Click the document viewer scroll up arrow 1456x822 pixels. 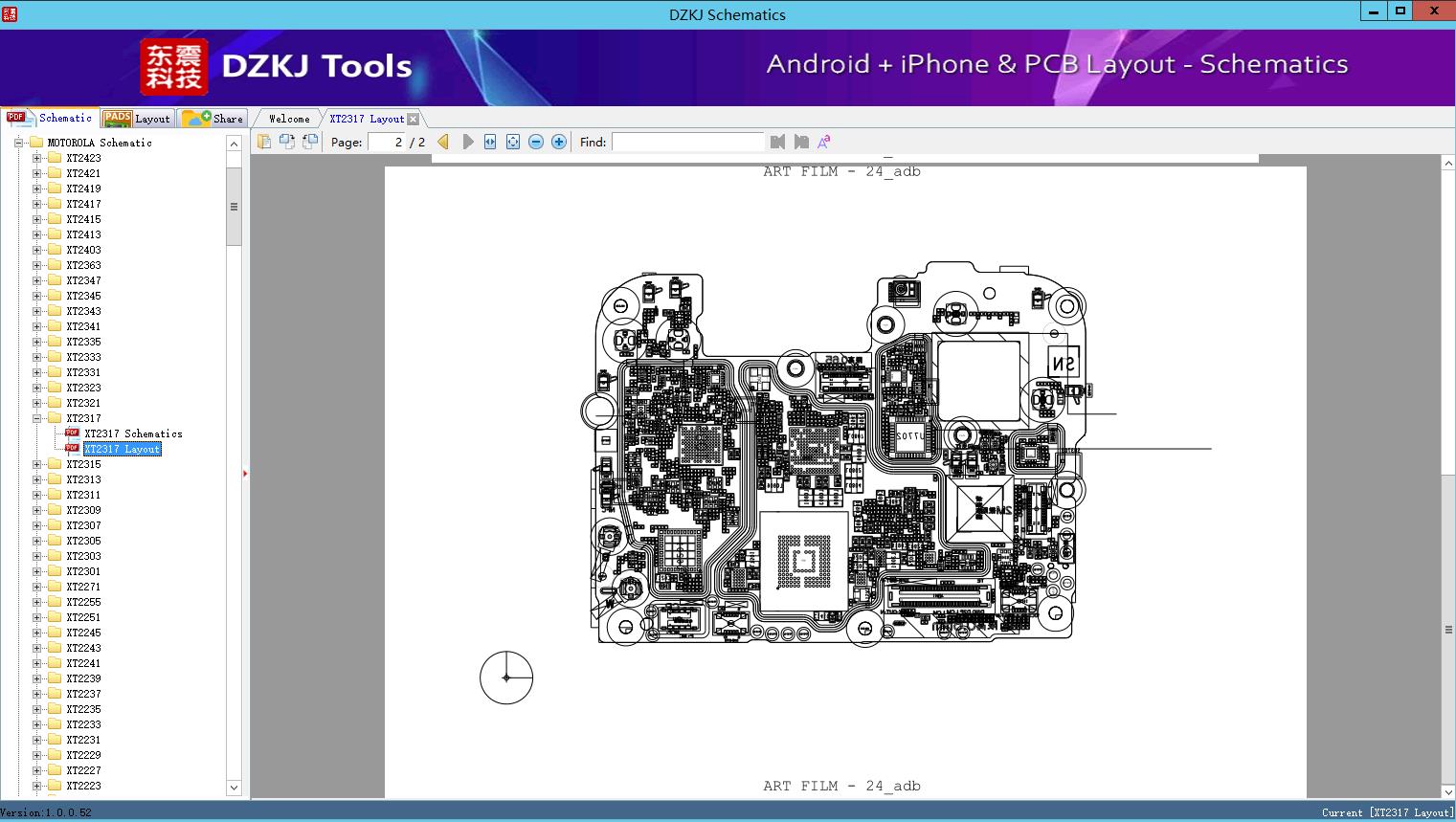tap(1448, 164)
